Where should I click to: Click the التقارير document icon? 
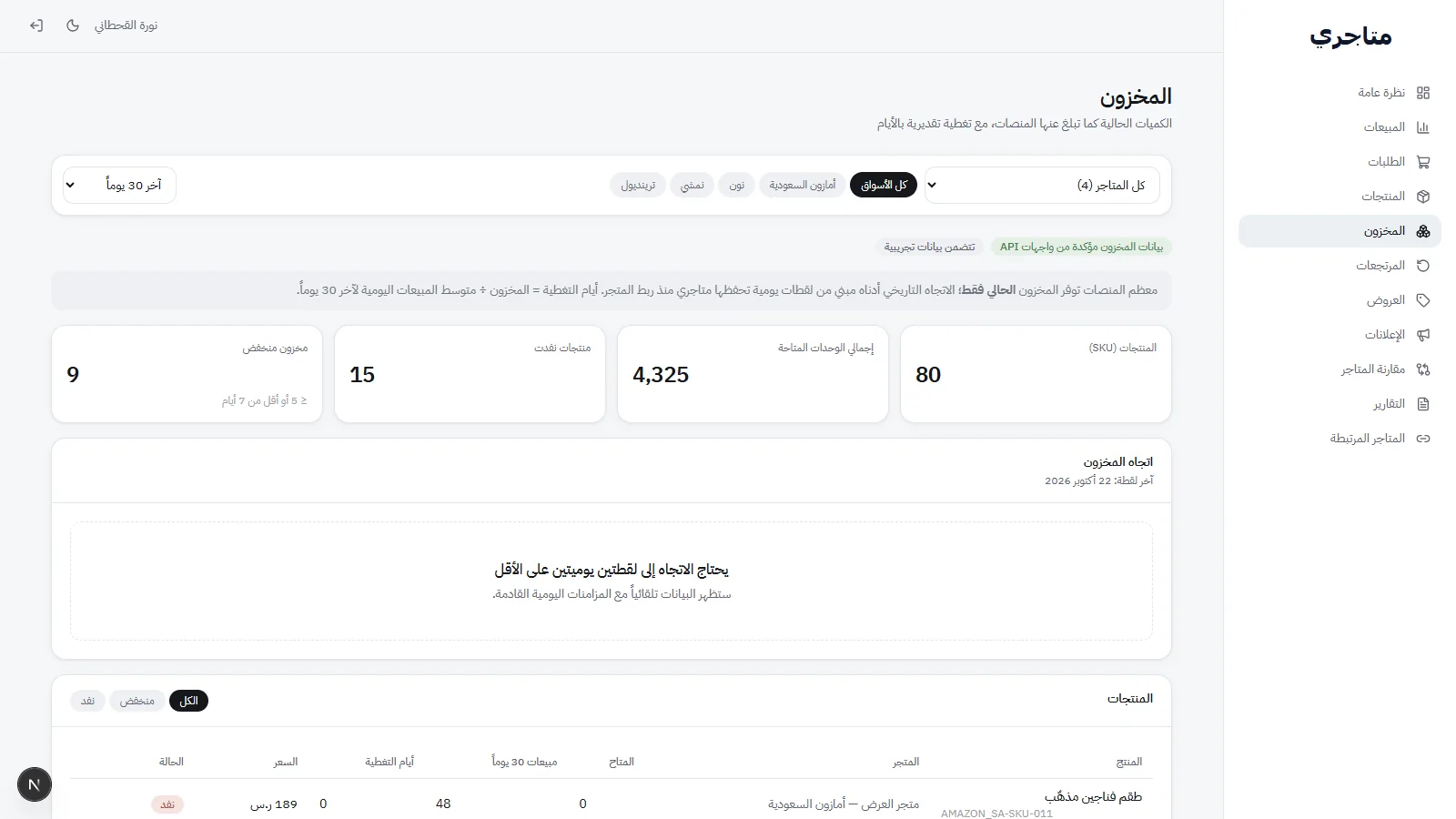point(1423,404)
